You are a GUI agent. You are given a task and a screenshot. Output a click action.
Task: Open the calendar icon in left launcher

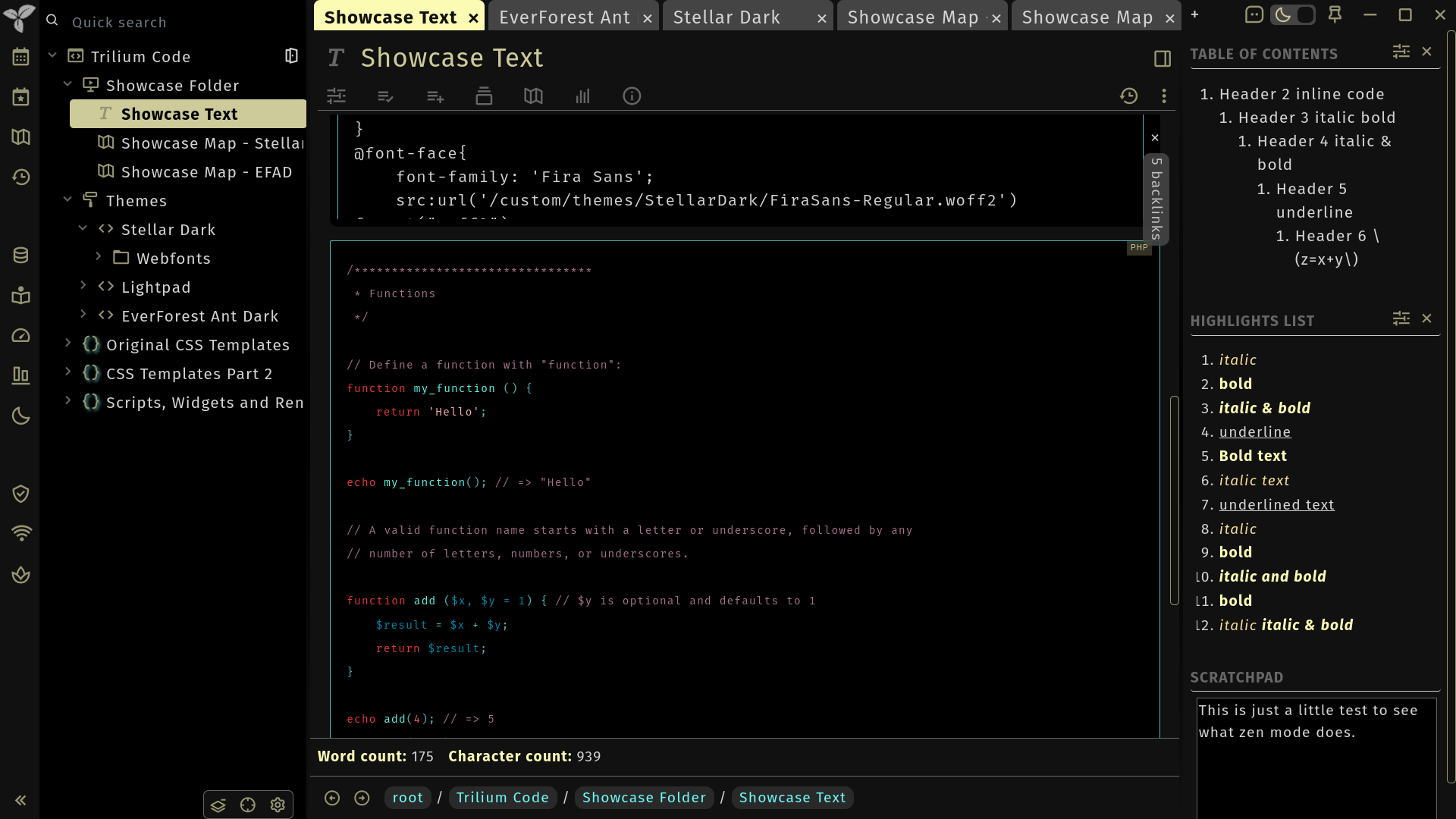[x=20, y=57]
